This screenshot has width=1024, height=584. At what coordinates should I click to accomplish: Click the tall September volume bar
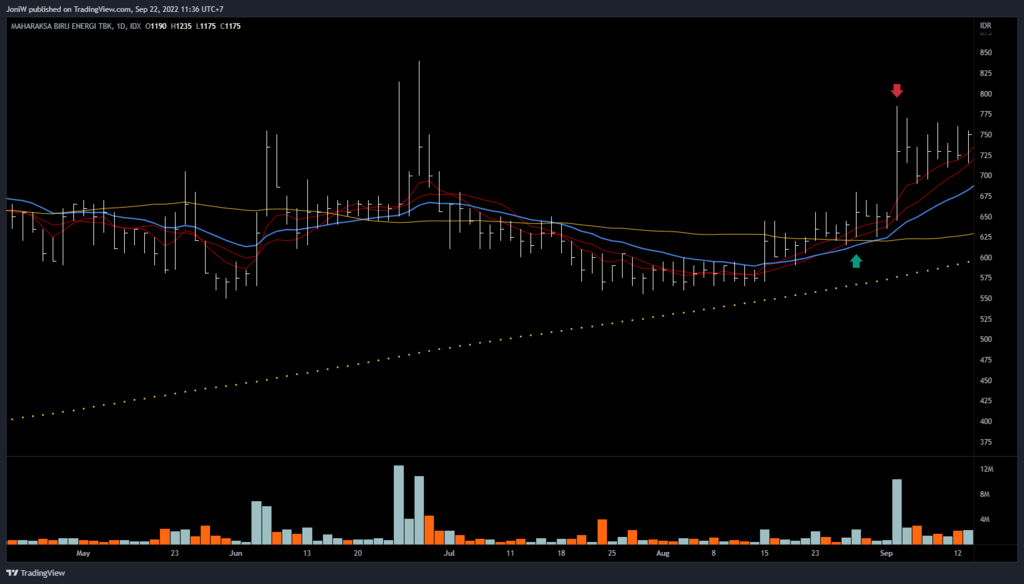897,512
